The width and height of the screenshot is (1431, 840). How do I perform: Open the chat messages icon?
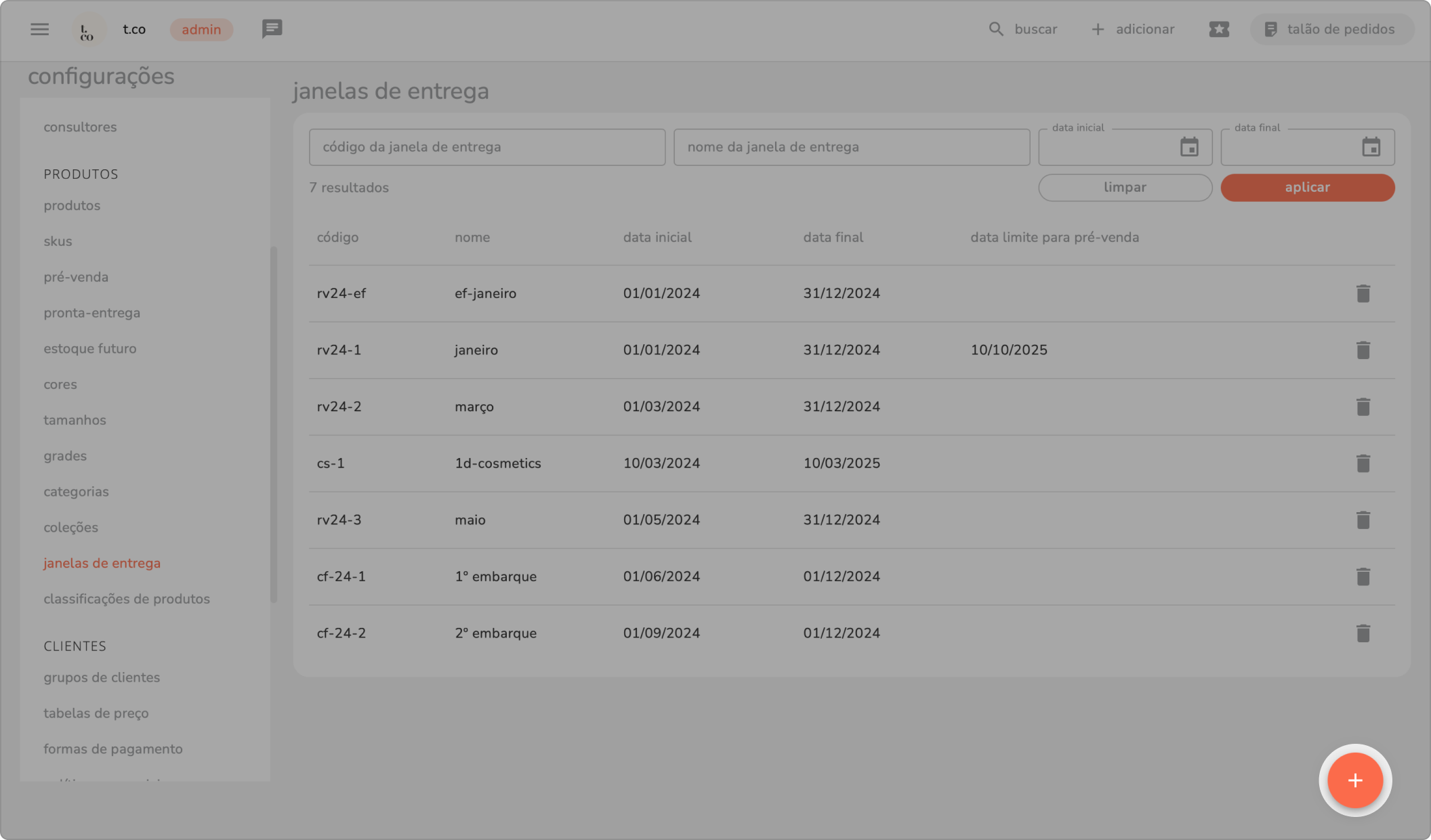point(272,29)
